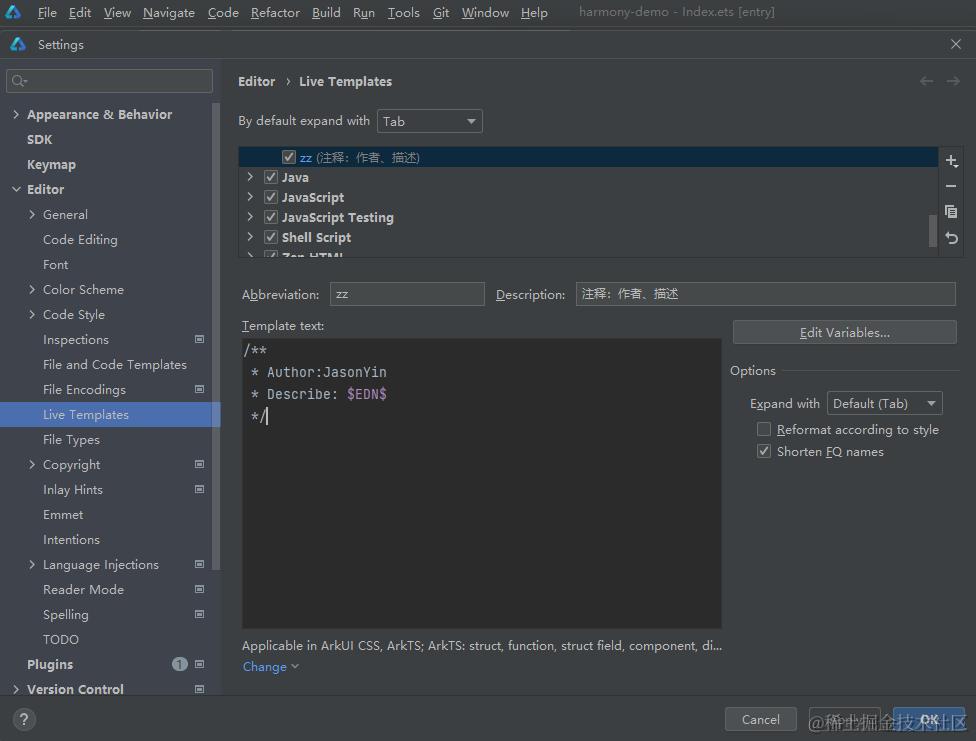Open the help question mark button
Screen dimensions: 976x741
point(24,719)
